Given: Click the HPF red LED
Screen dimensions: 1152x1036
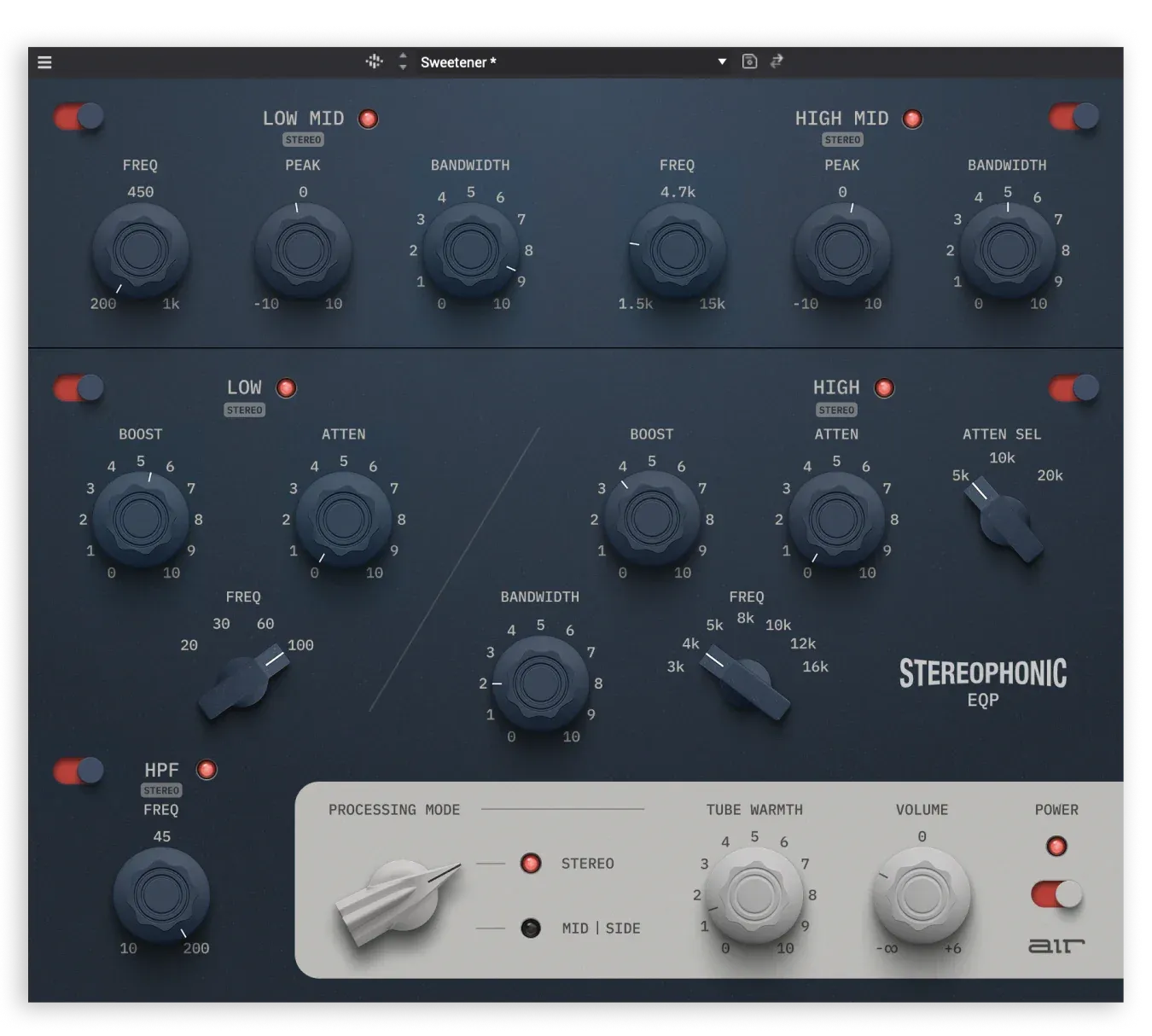Looking at the screenshot, I should [207, 770].
